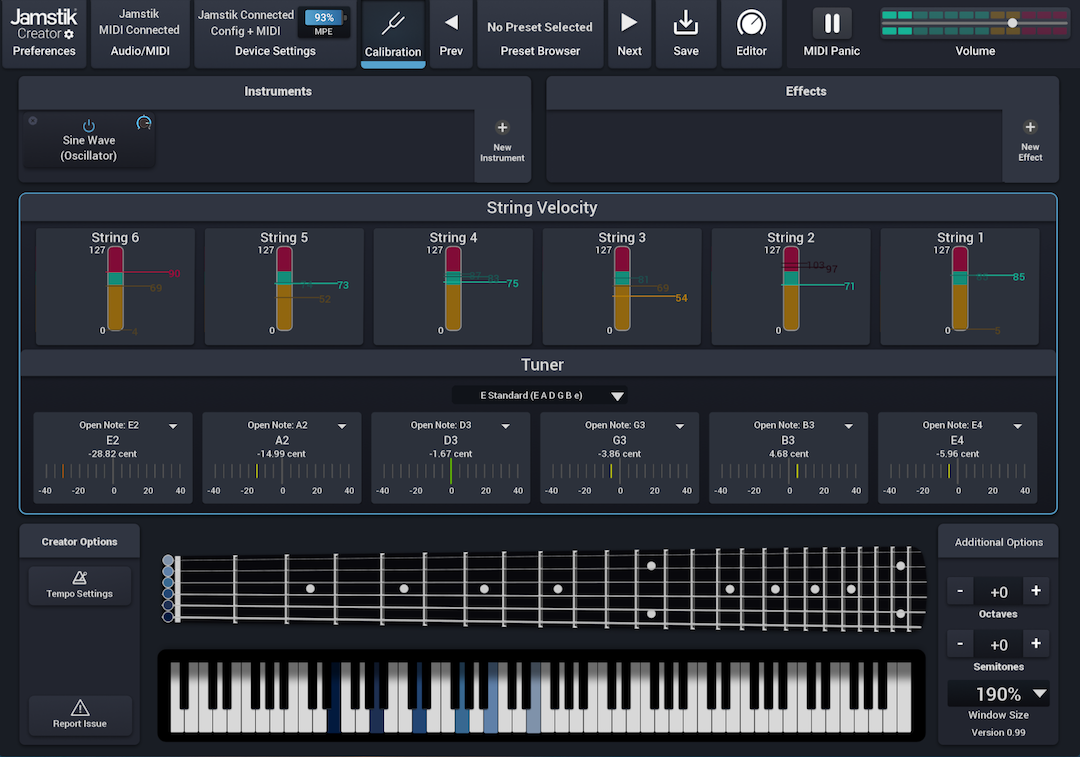Image resolution: width=1080 pixels, height=757 pixels.
Task: Click the +0 Semitones value field
Action: 998,645
